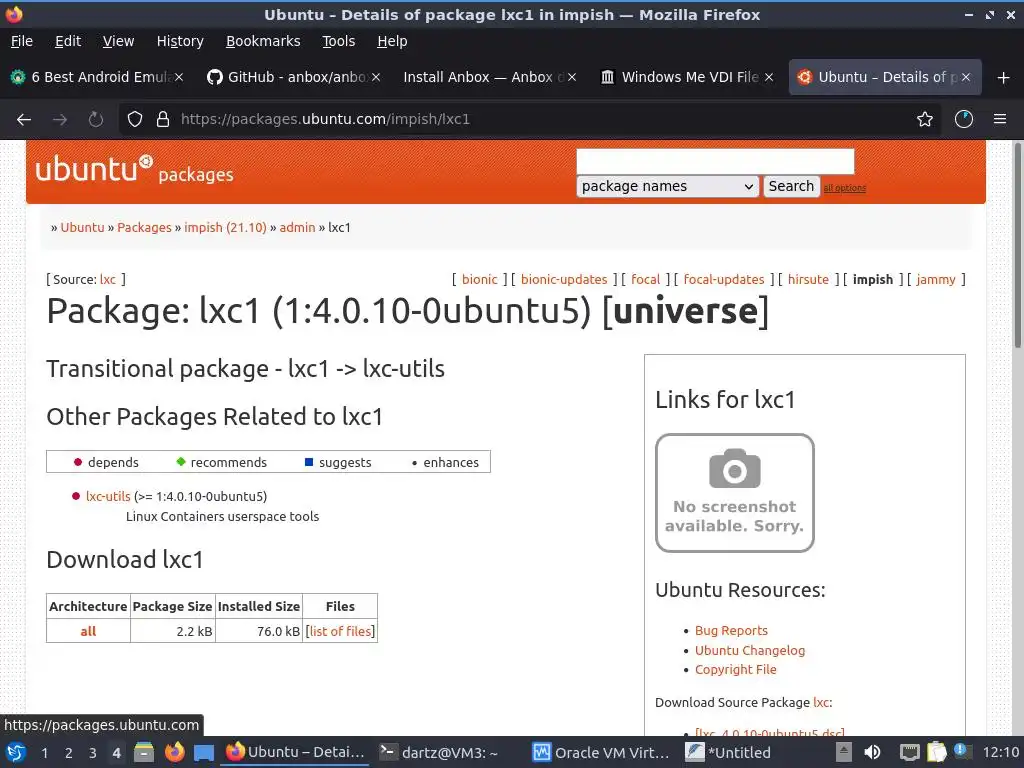Open the History menu
The image size is (1024, 768).
pos(180,41)
